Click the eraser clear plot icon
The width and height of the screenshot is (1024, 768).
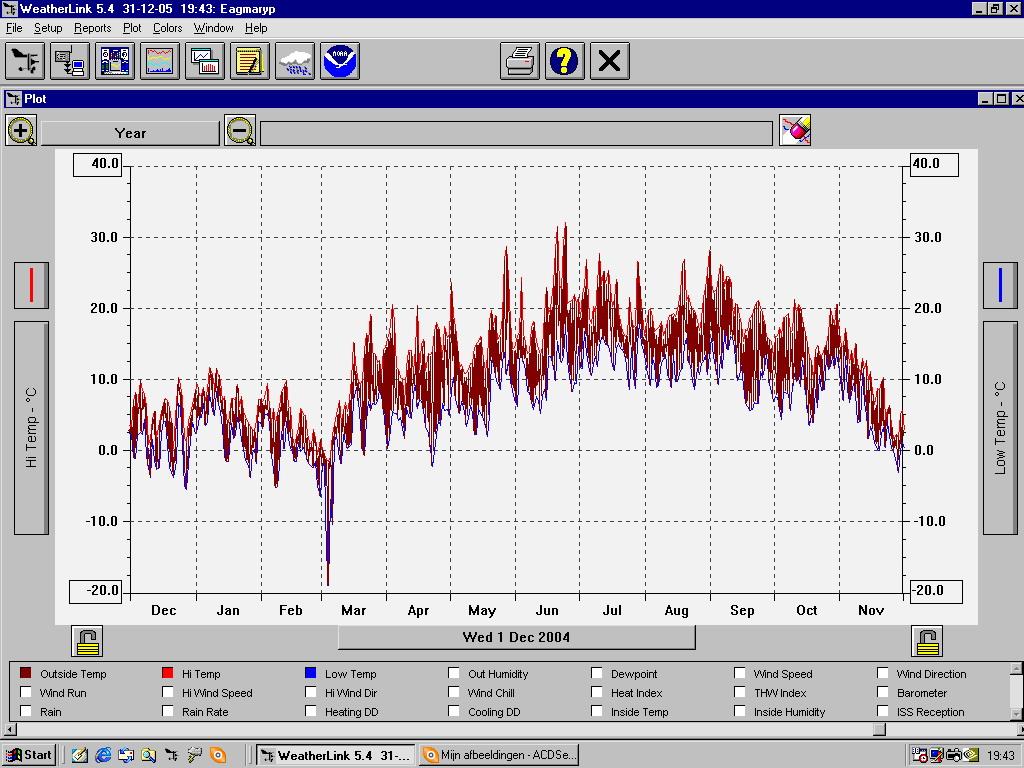coord(795,131)
